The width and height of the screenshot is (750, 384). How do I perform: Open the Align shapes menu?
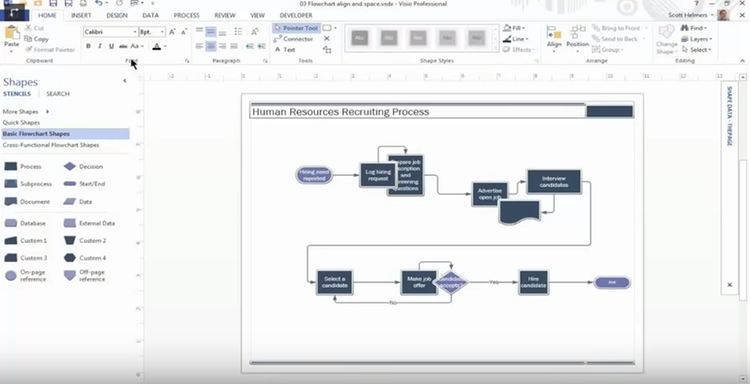tap(554, 38)
